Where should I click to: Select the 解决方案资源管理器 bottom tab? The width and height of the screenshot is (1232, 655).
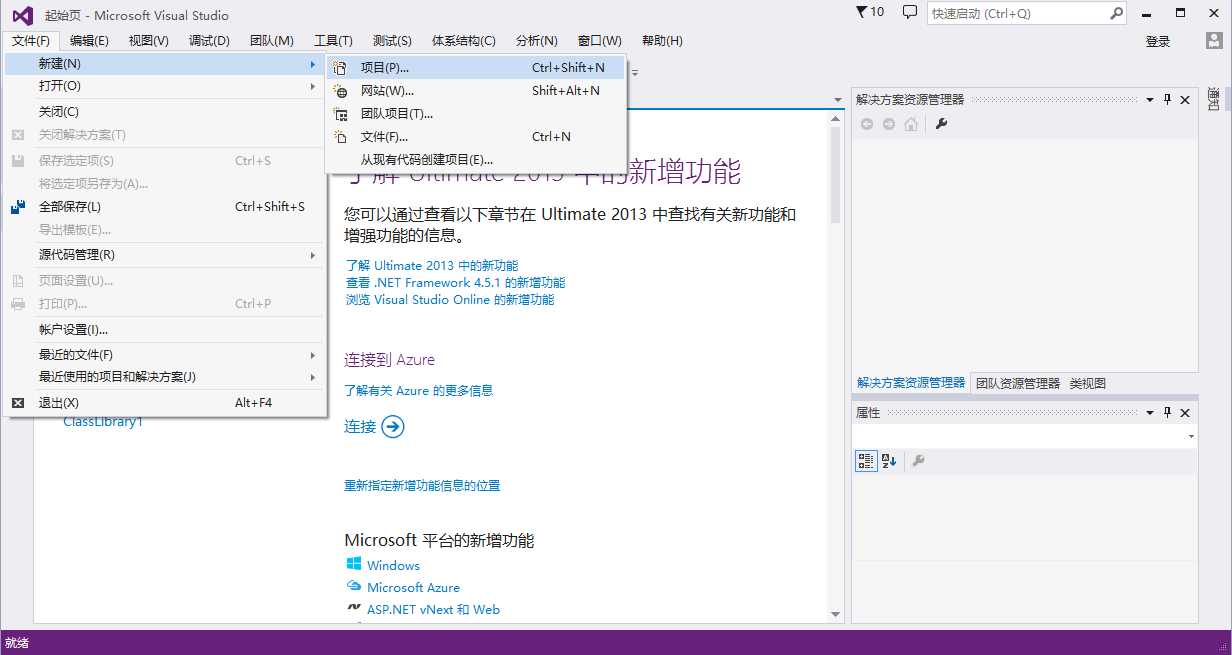pos(911,383)
